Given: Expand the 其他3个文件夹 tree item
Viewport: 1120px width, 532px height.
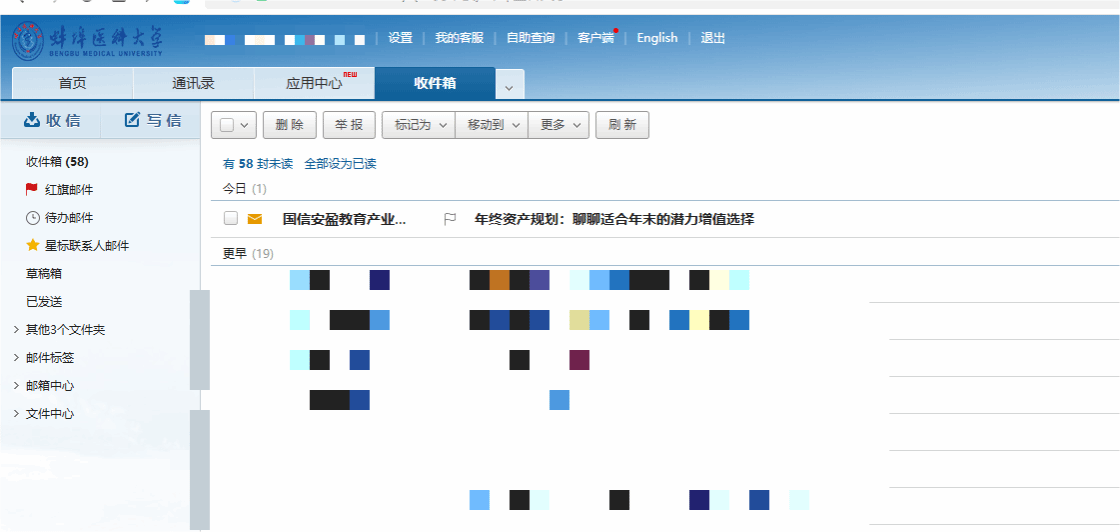Looking at the screenshot, I should pyautogui.click(x=15, y=329).
